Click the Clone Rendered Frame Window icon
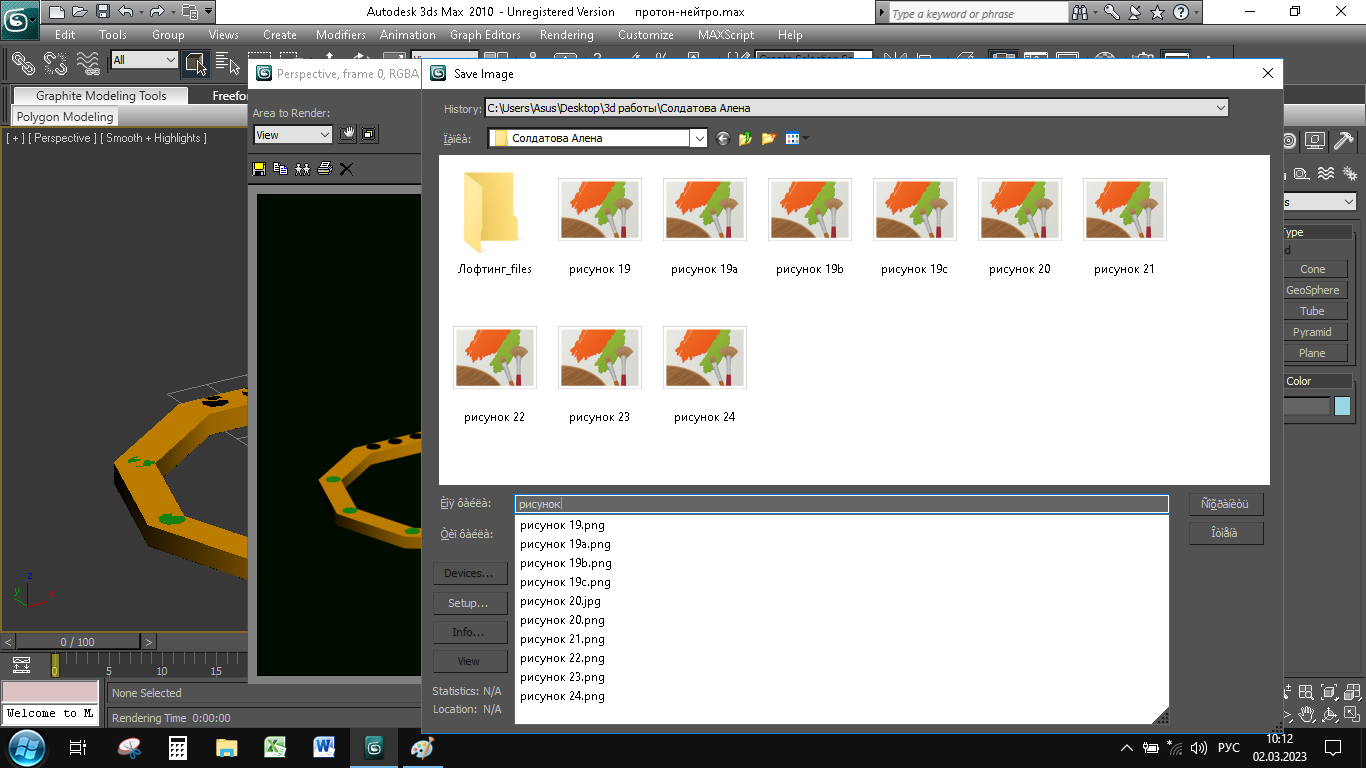This screenshot has width=1366, height=768. 302,169
